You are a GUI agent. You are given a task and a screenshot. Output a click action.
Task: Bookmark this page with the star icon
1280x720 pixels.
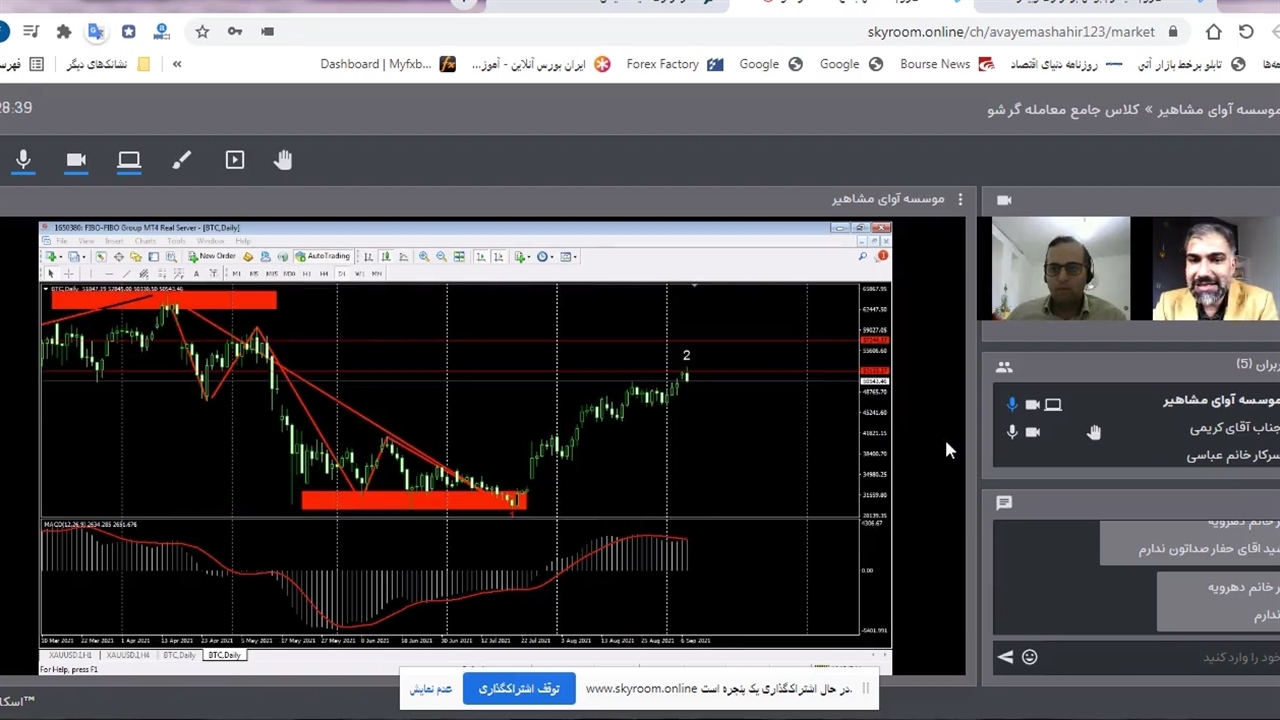pos(202,32)
